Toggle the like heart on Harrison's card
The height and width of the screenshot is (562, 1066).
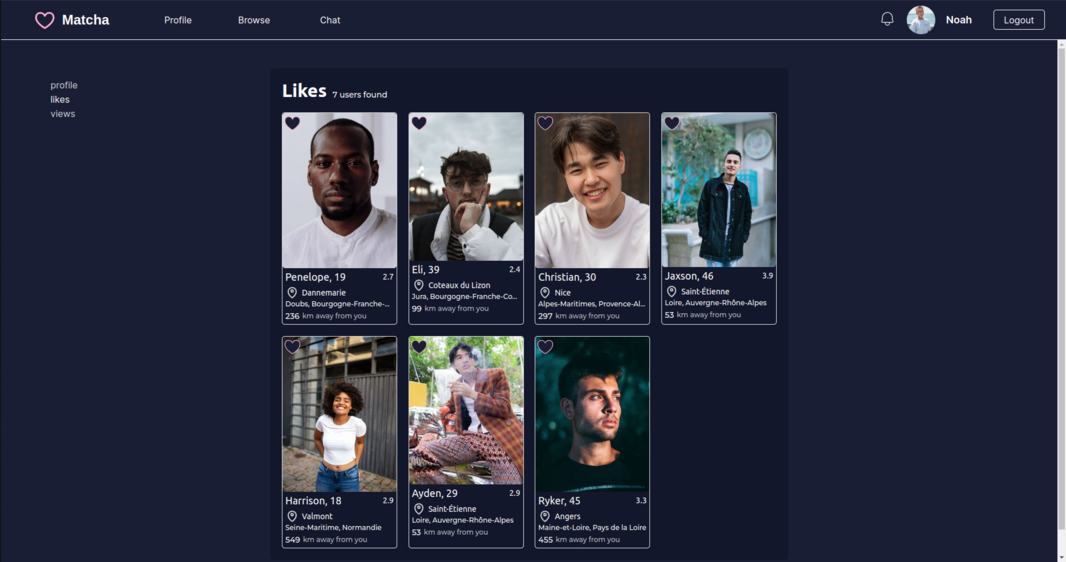292,347
